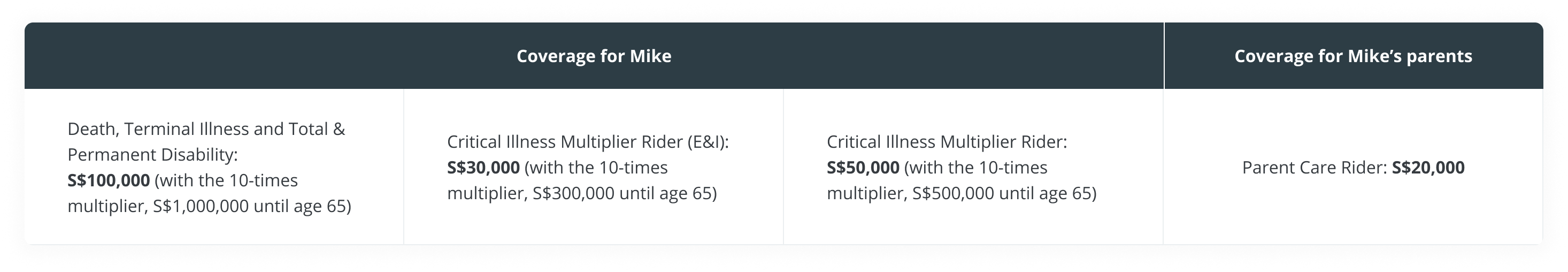Select the bold S$100,000 amount
Screen dimensions: 1568x272
pyautogui.click(x=109, y=180)
